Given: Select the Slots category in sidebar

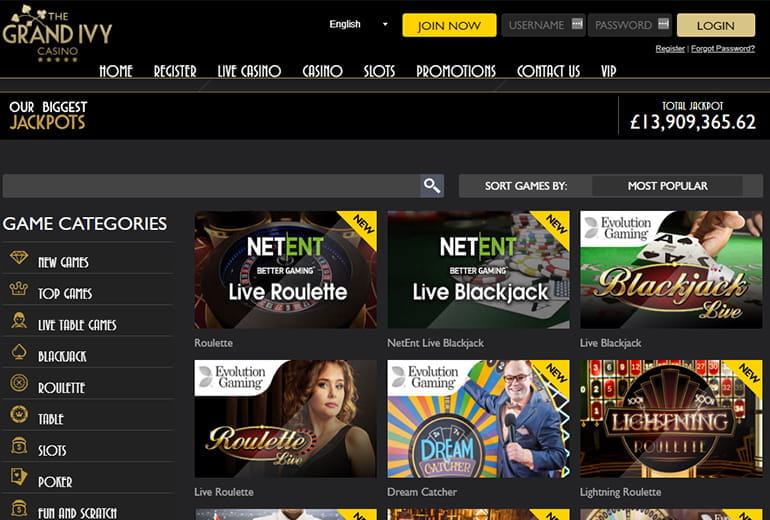Looking at the screenshot, I should pos(52,451).
